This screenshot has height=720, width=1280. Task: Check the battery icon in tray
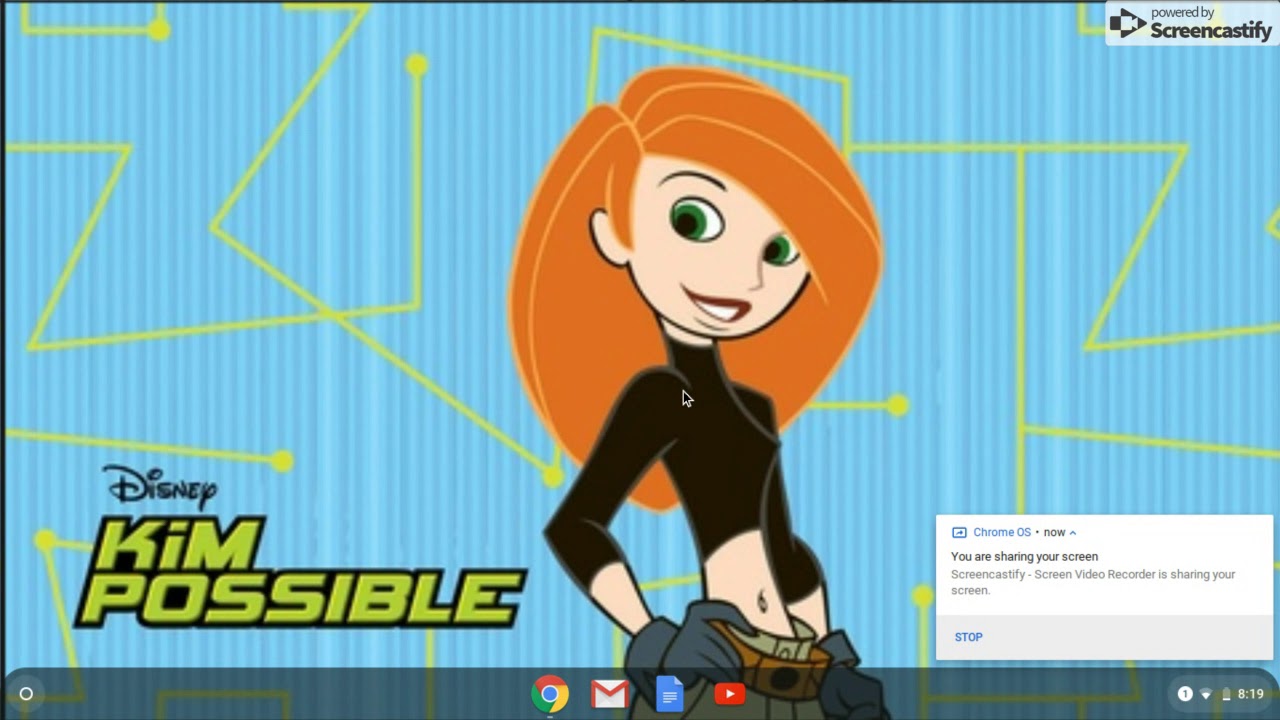[1226, 694]
